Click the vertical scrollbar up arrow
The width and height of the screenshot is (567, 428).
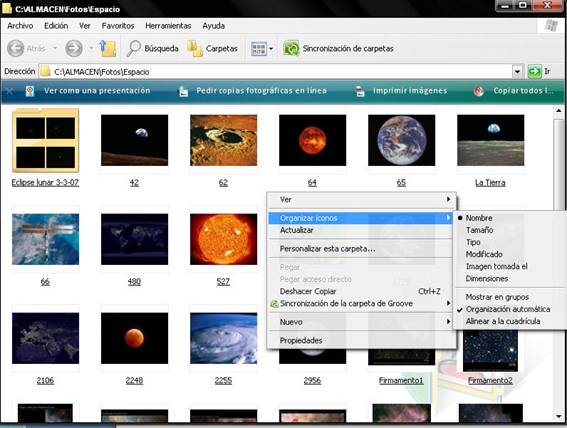tap(559, 111)
